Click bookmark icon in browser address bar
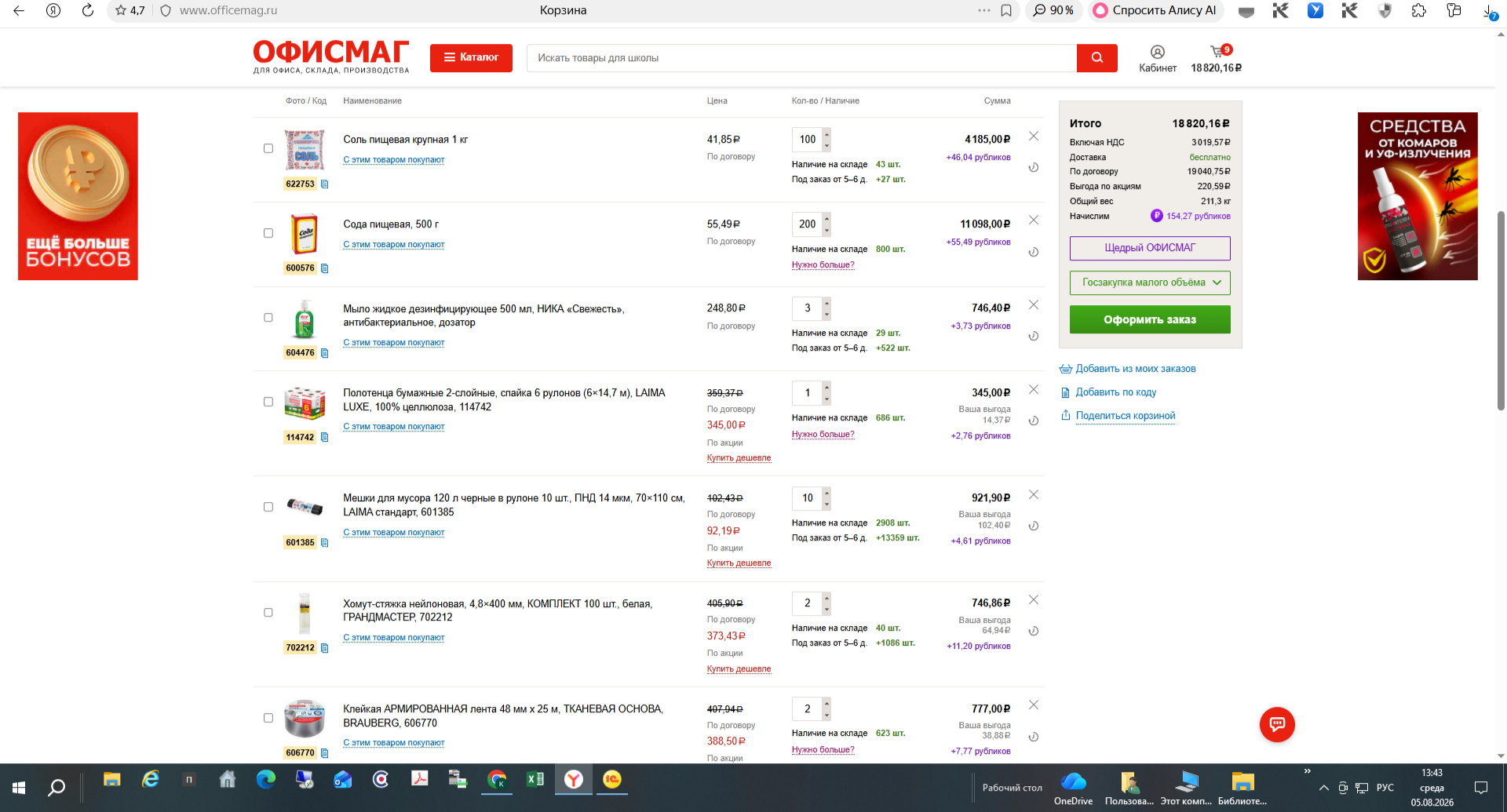The image size is (1507, 812). click(1006, 10)
